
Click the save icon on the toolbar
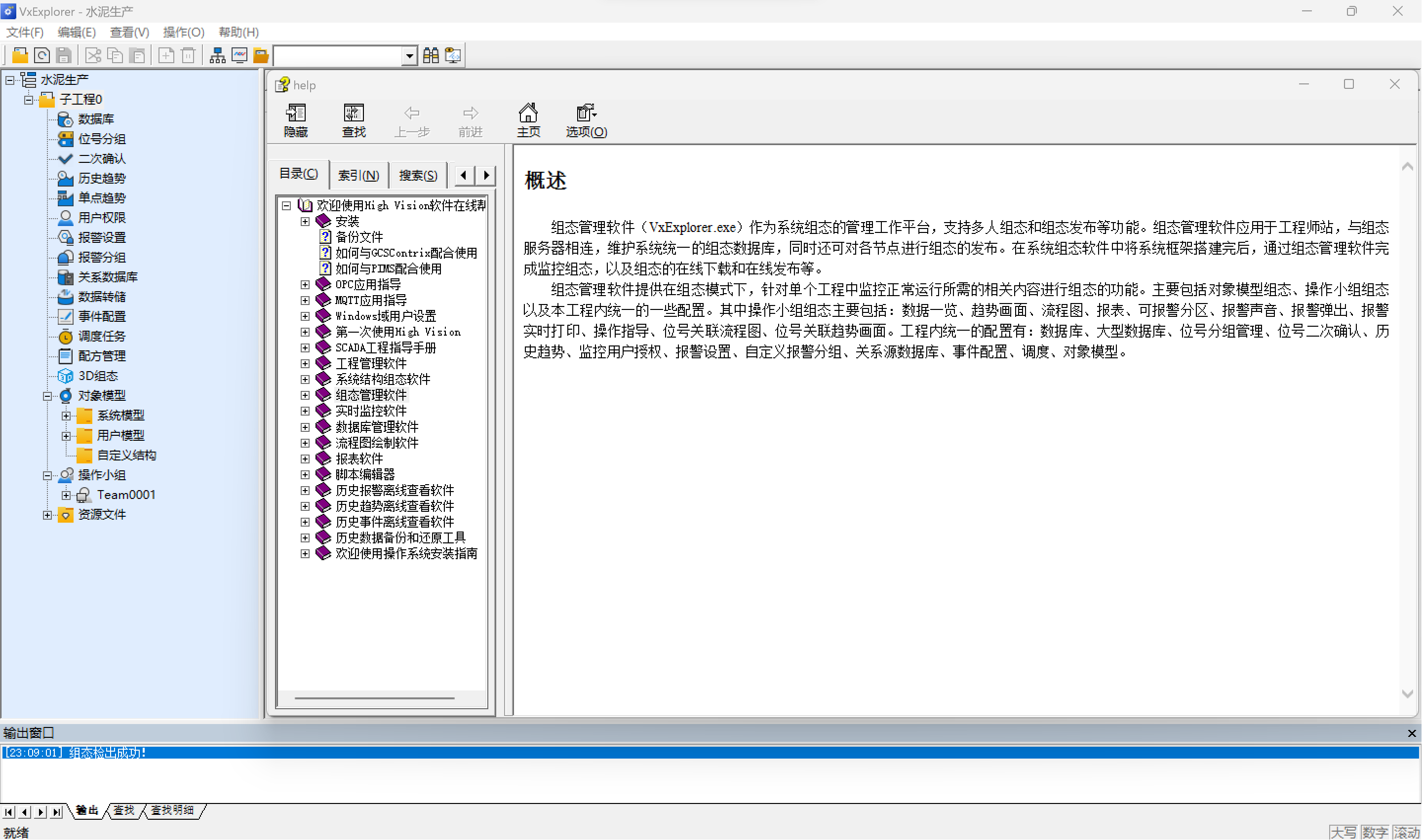click(x=63, y=55)
